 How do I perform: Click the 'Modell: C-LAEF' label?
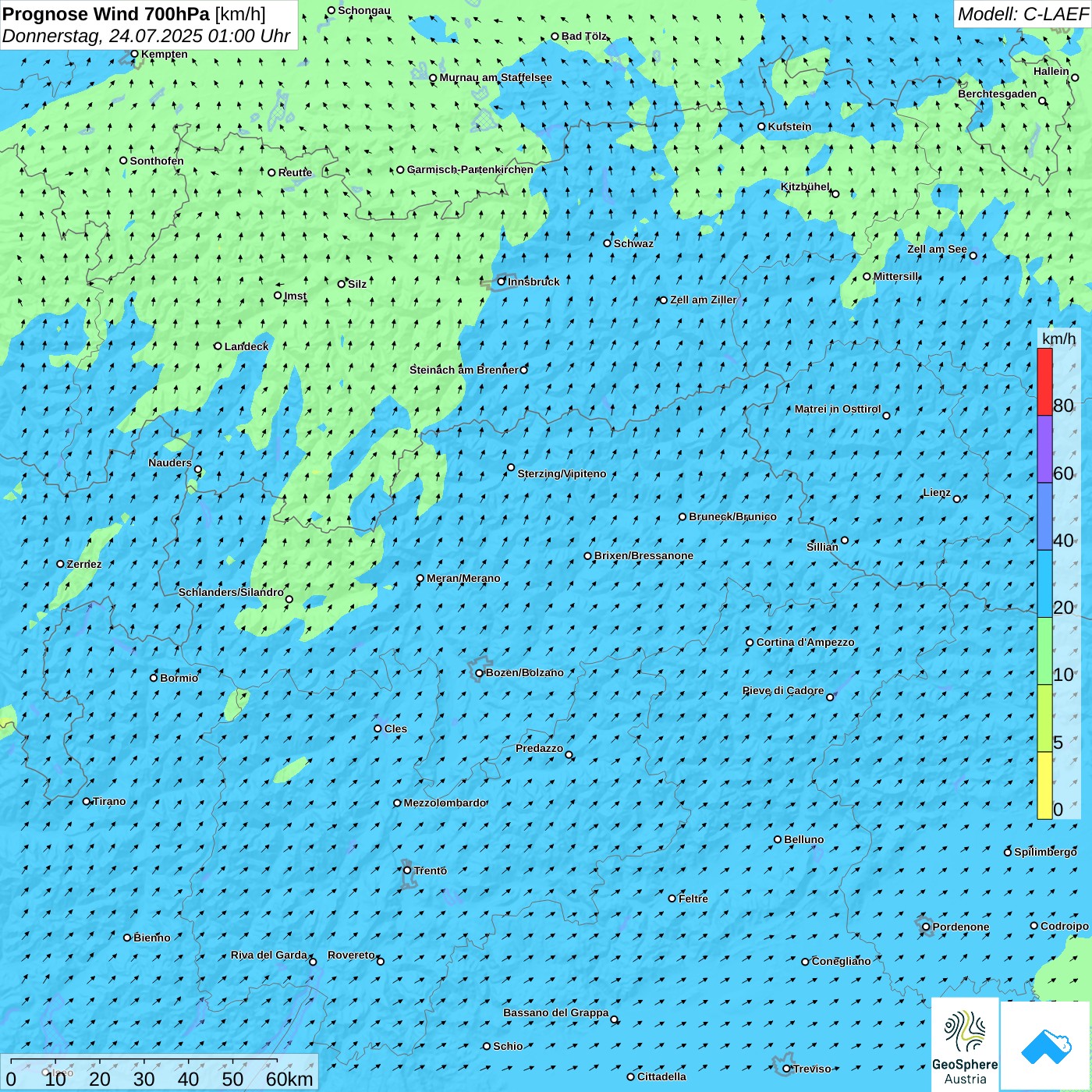(1022, 14)
